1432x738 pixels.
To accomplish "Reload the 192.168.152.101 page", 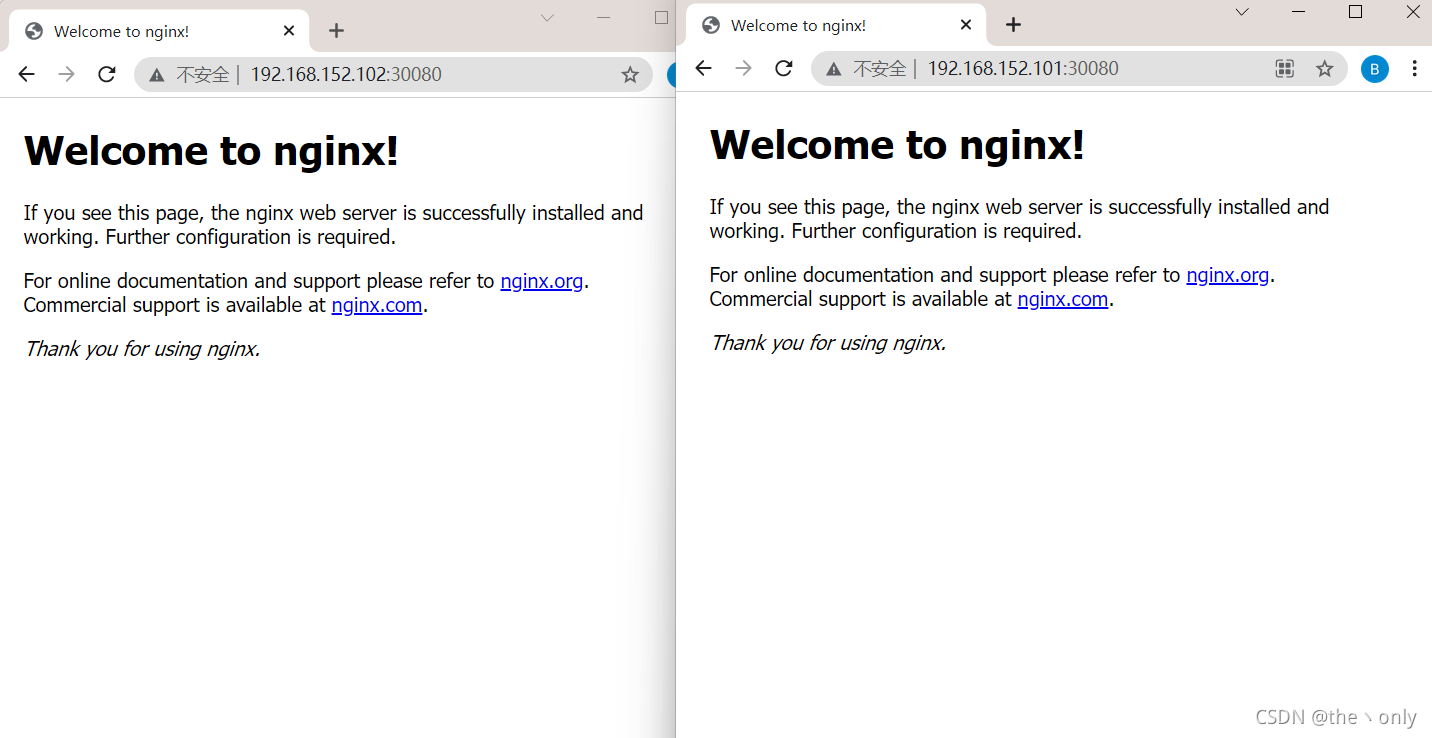I will 784,68.
